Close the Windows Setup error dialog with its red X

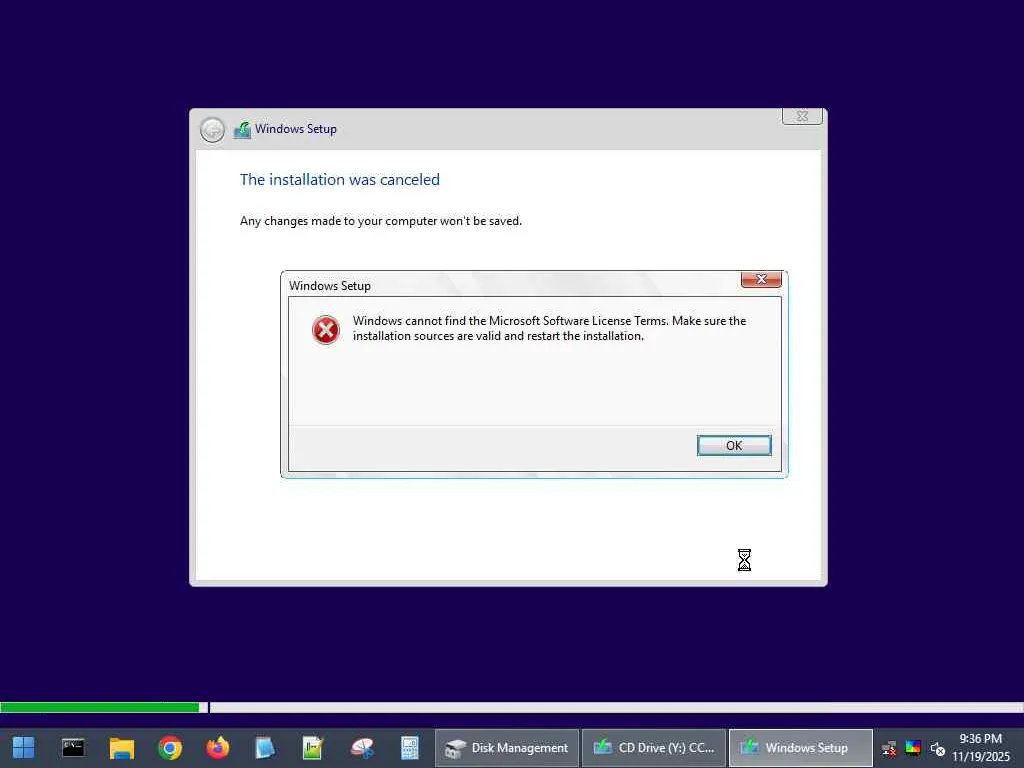pyautogui.click(x=761, y=279)
